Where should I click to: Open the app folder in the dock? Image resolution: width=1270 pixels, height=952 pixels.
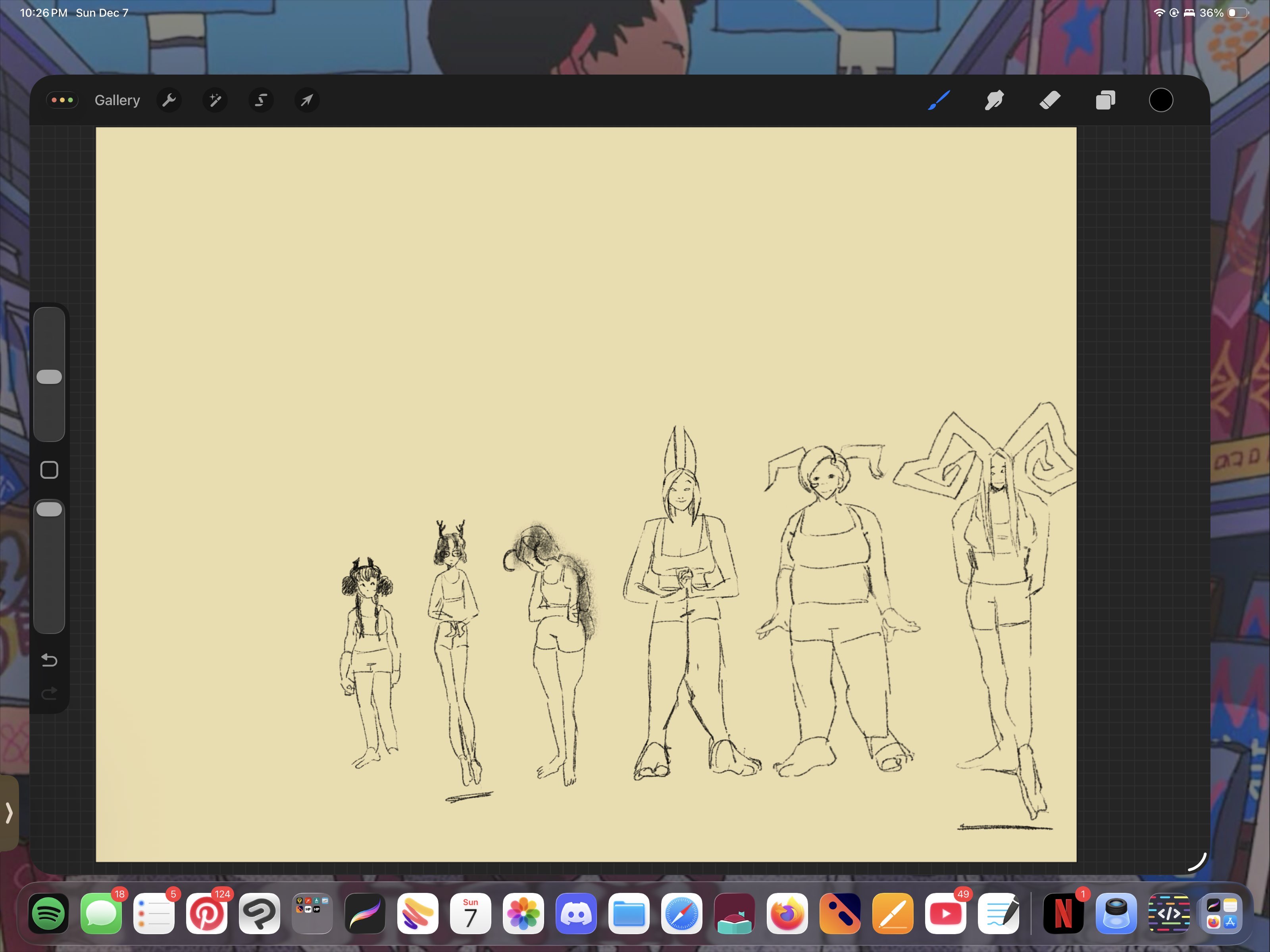click(312, 913)
